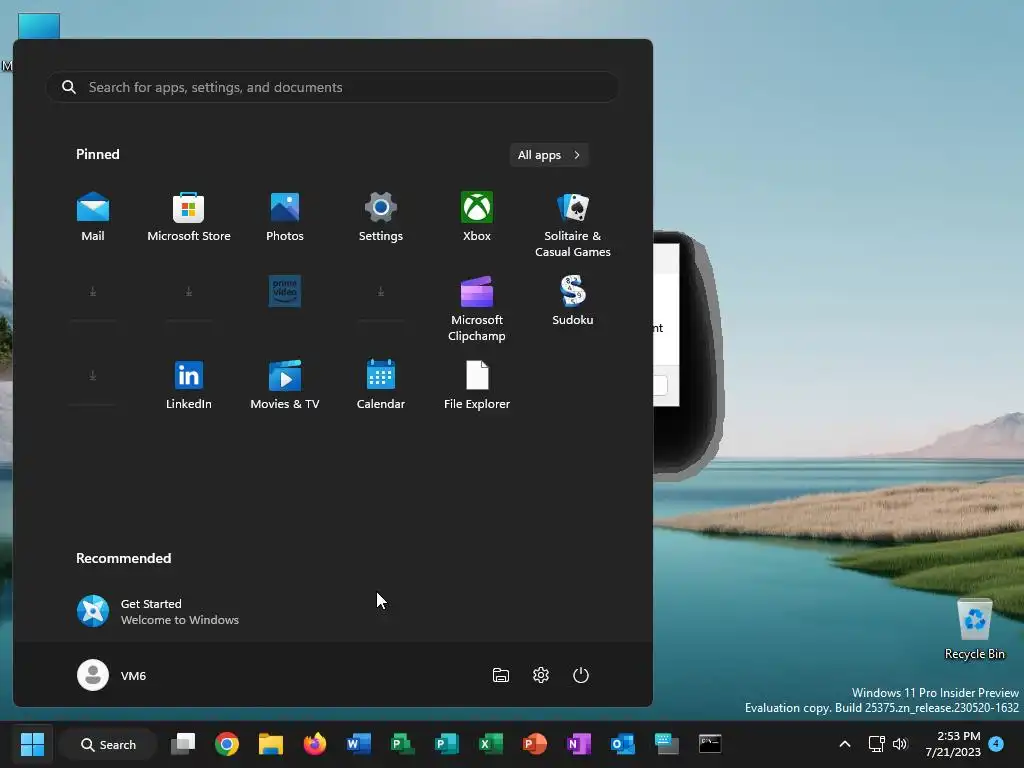Open pinned File Explorer
Viewport: 1024px width, 768px height.
tap(477, 385)
